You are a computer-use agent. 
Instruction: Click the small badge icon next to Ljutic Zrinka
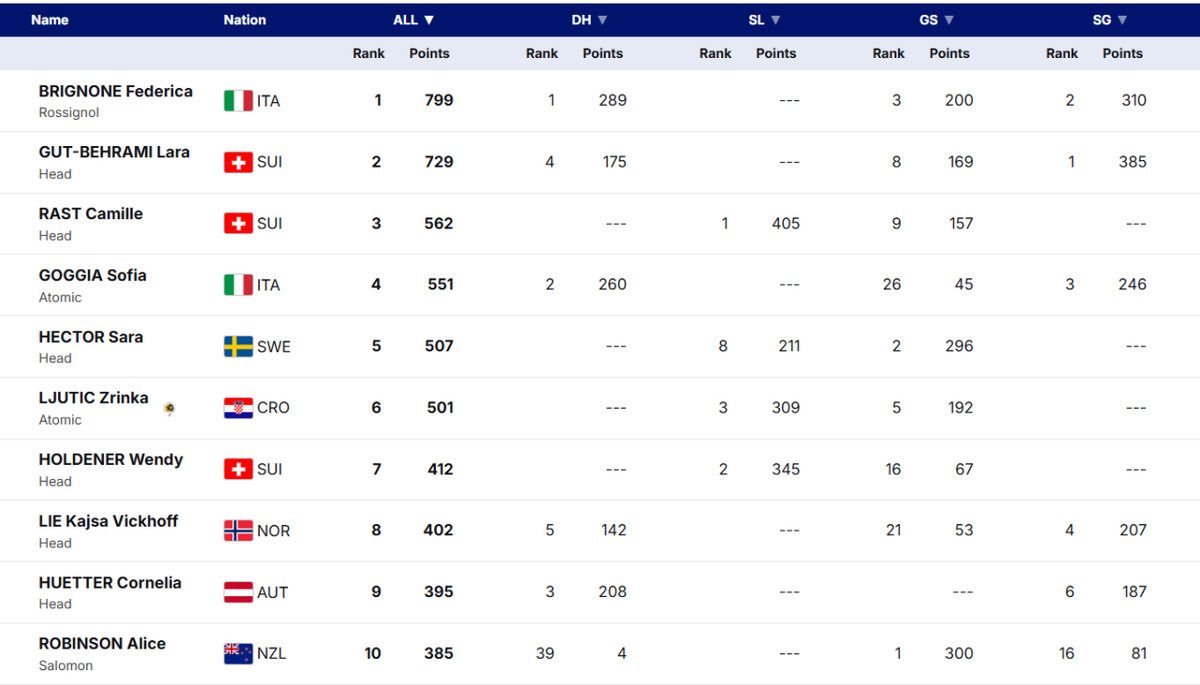coord(170,408)
